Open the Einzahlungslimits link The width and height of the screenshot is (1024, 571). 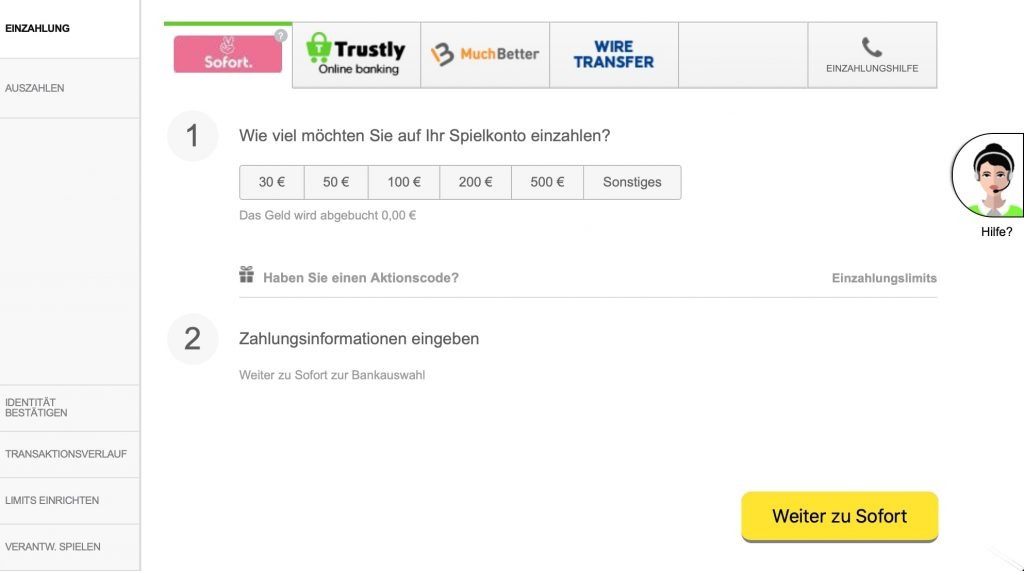pos(884,278)
